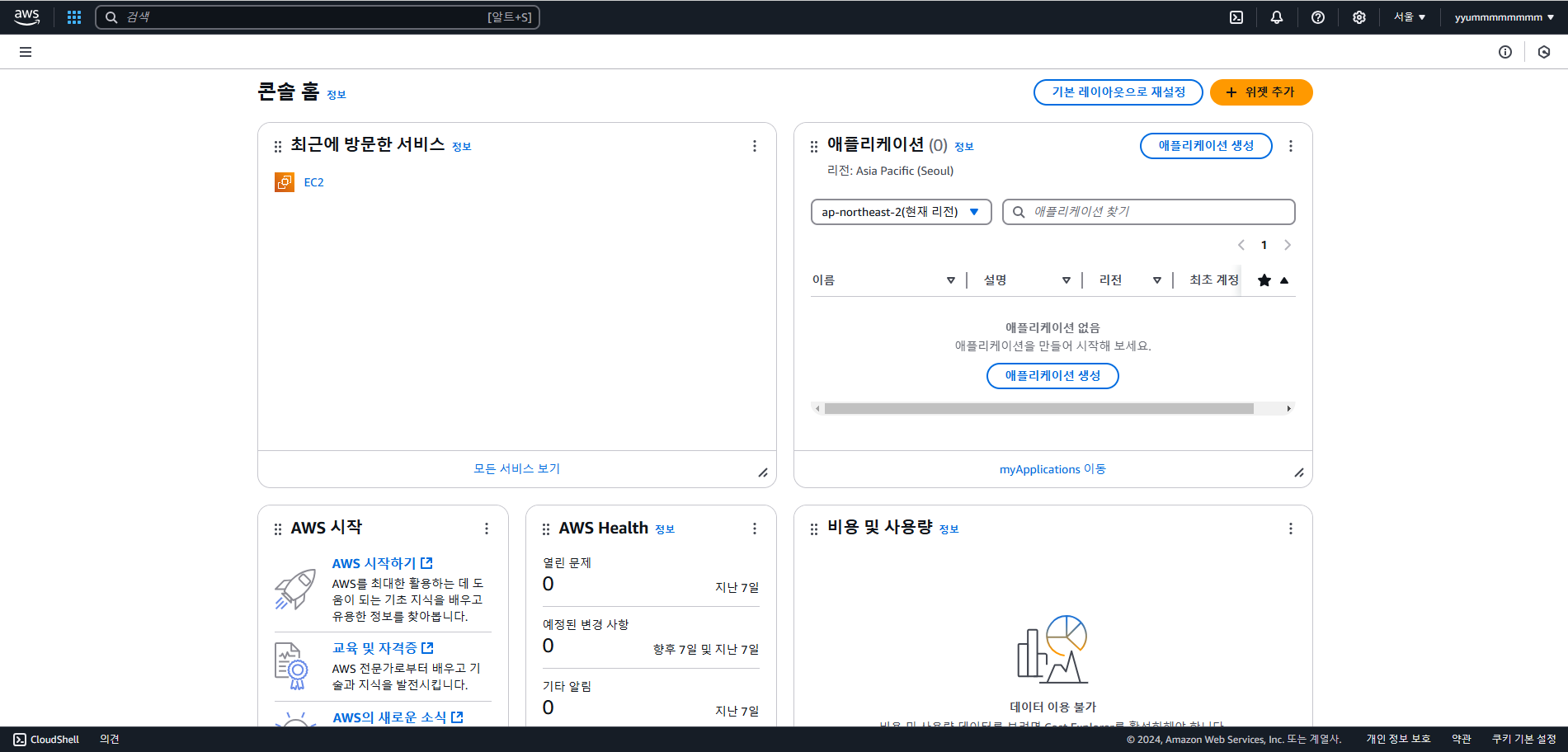Screen dimensions: 1568x752
Task: Click the AWS logo home icon
Action: click(27, 17)
